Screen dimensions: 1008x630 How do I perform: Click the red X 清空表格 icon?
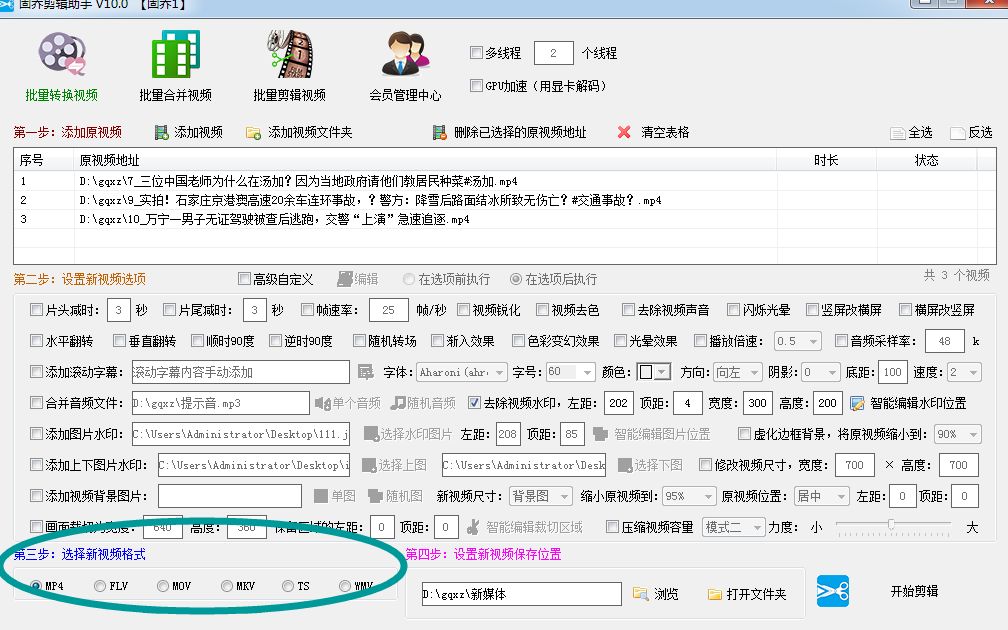[x=624, y=132]
